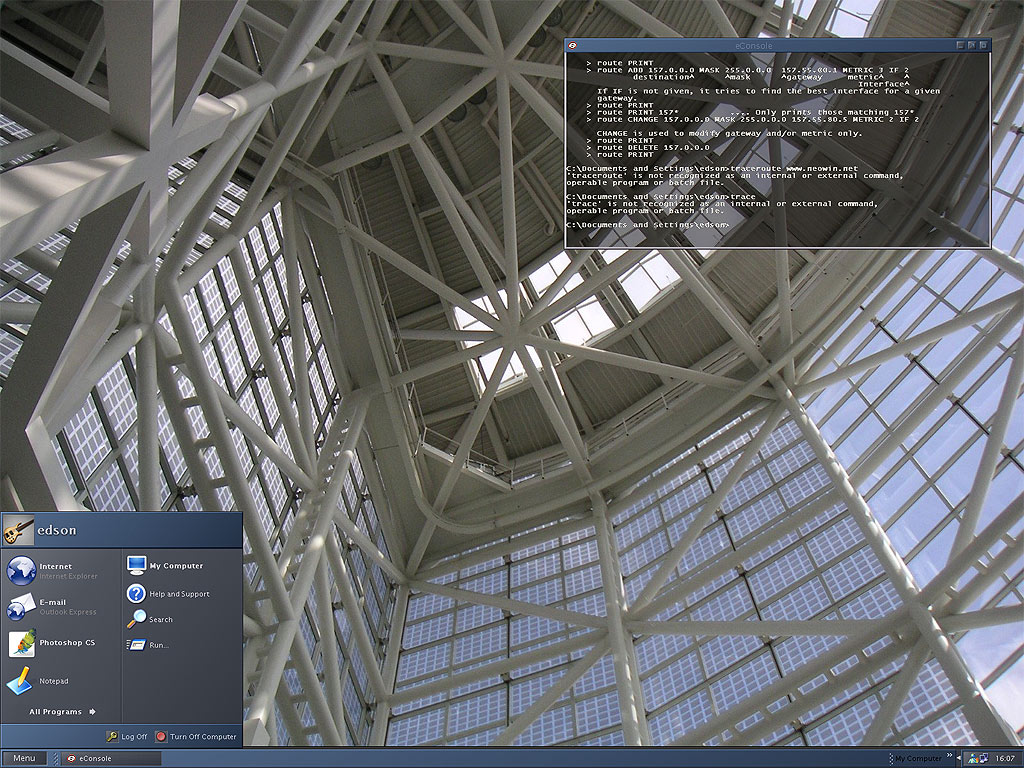Click the eConsole window system icon
This screenshot has height=768, width=1024.
click(x=574, y=45)
